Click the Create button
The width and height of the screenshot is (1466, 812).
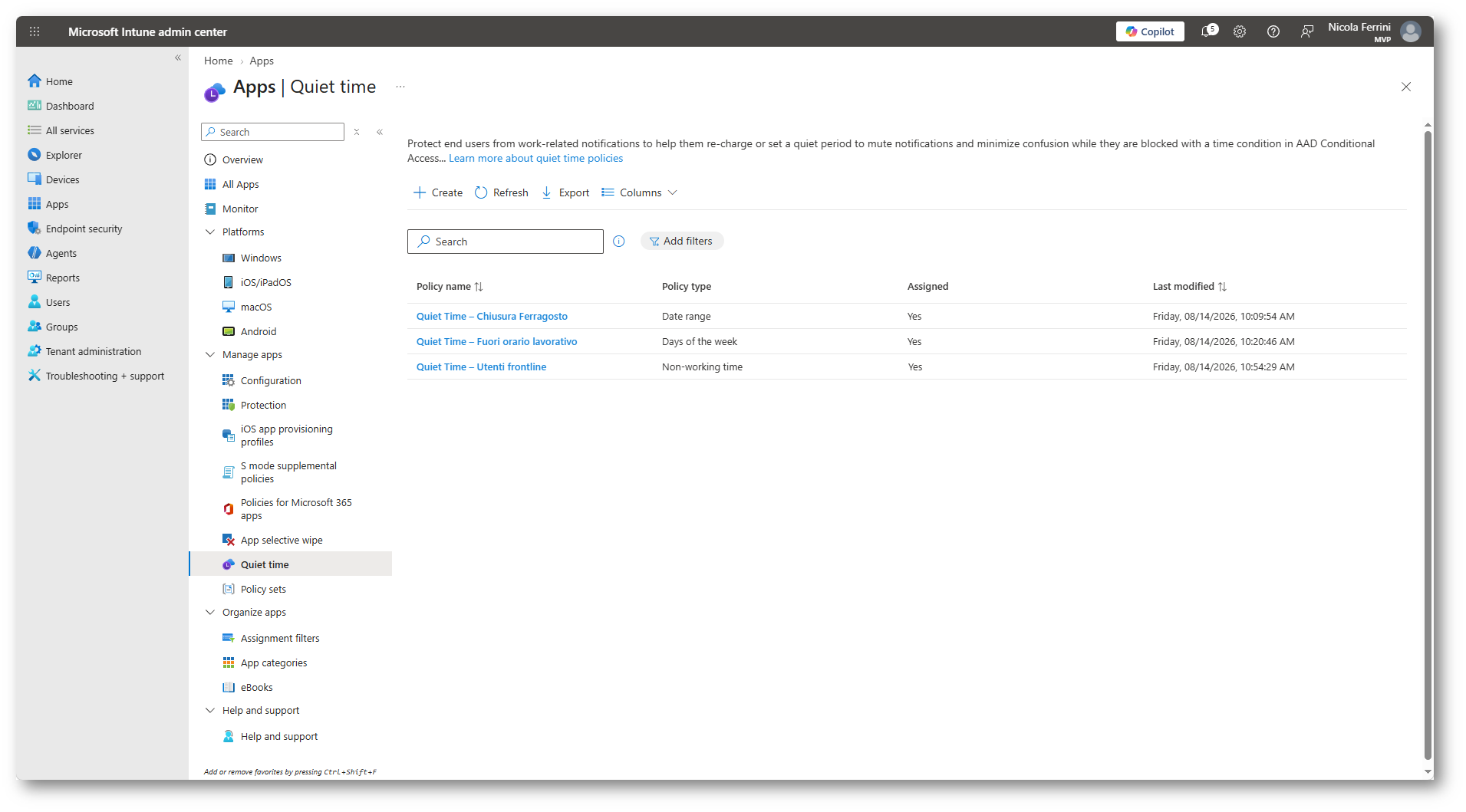click(x=438, y=192)
